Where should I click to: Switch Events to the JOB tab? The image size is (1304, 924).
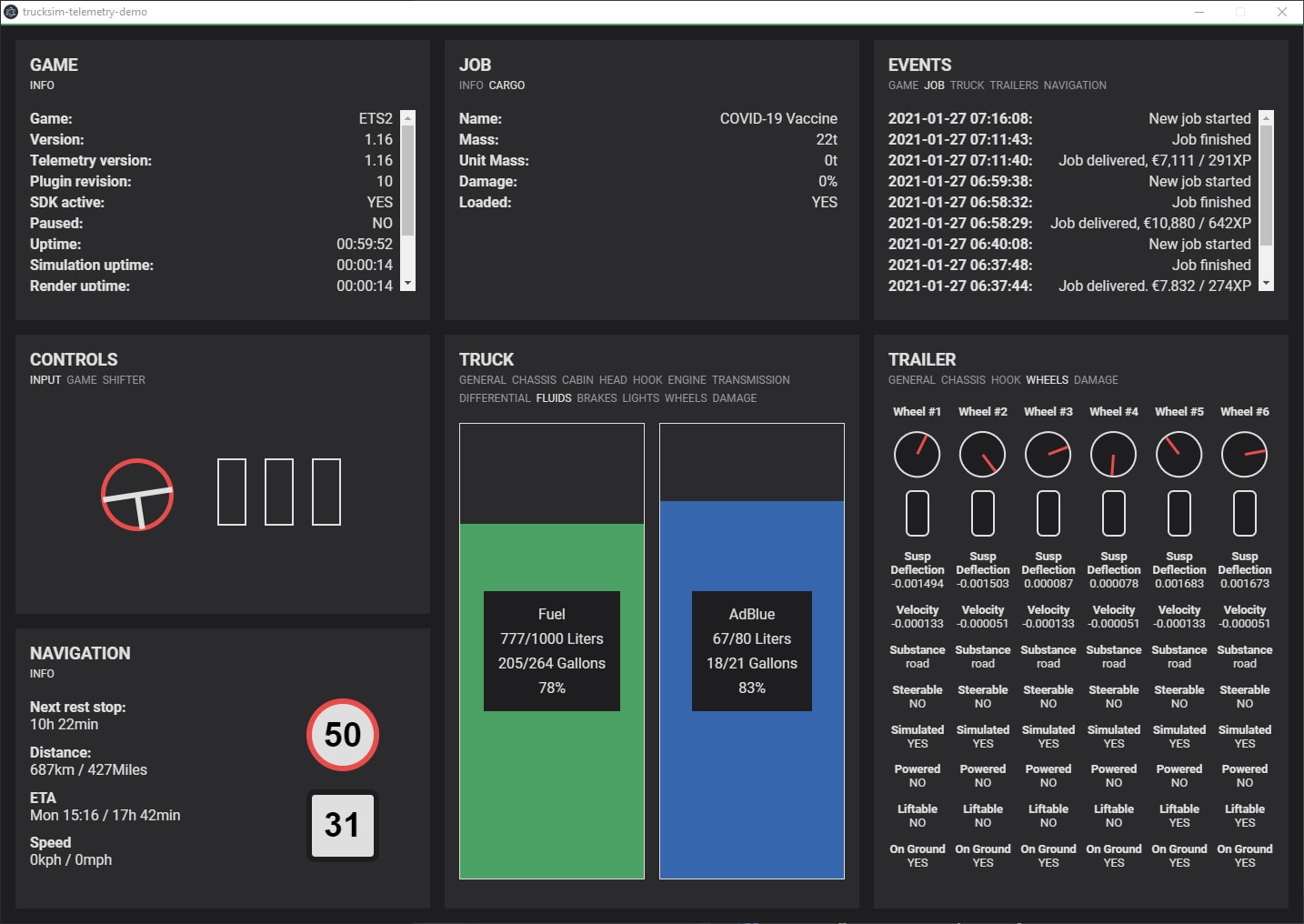(x=934, y=85)
